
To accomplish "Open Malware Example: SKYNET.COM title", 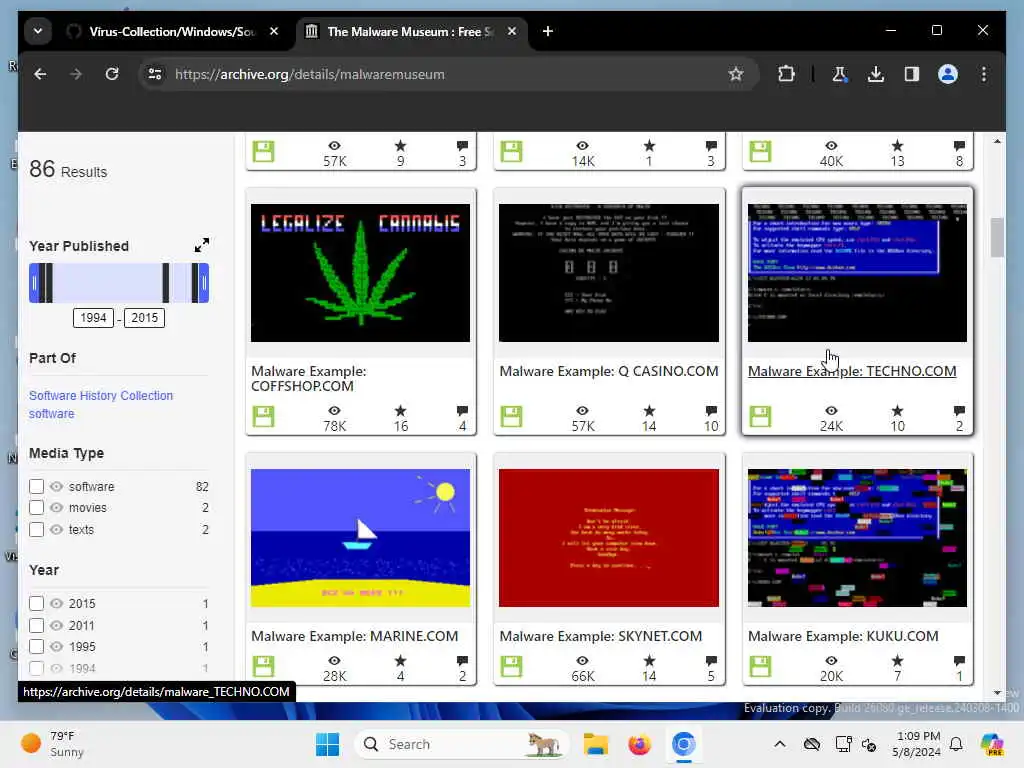I will coord(601,636).
